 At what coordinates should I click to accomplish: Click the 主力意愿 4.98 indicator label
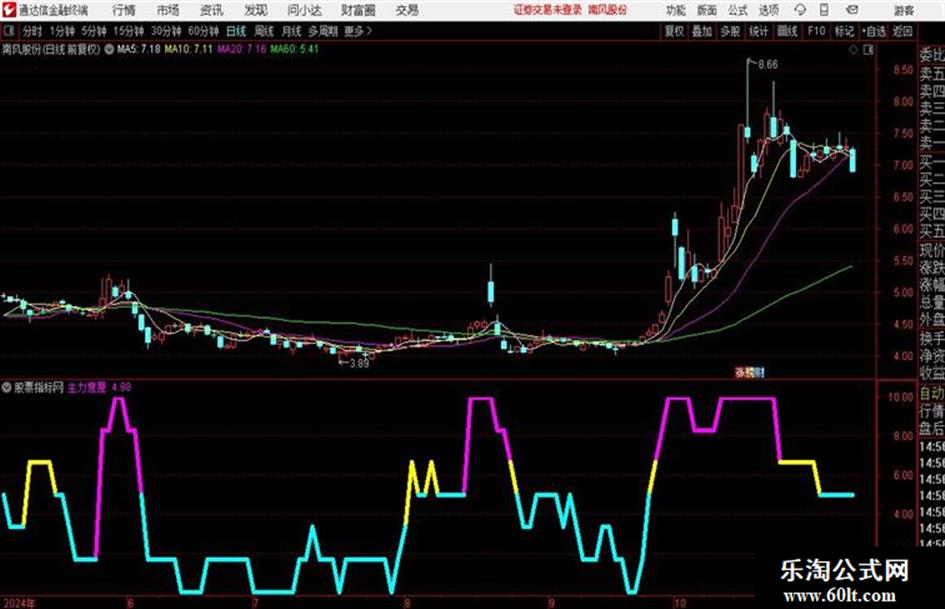[99, 387]
